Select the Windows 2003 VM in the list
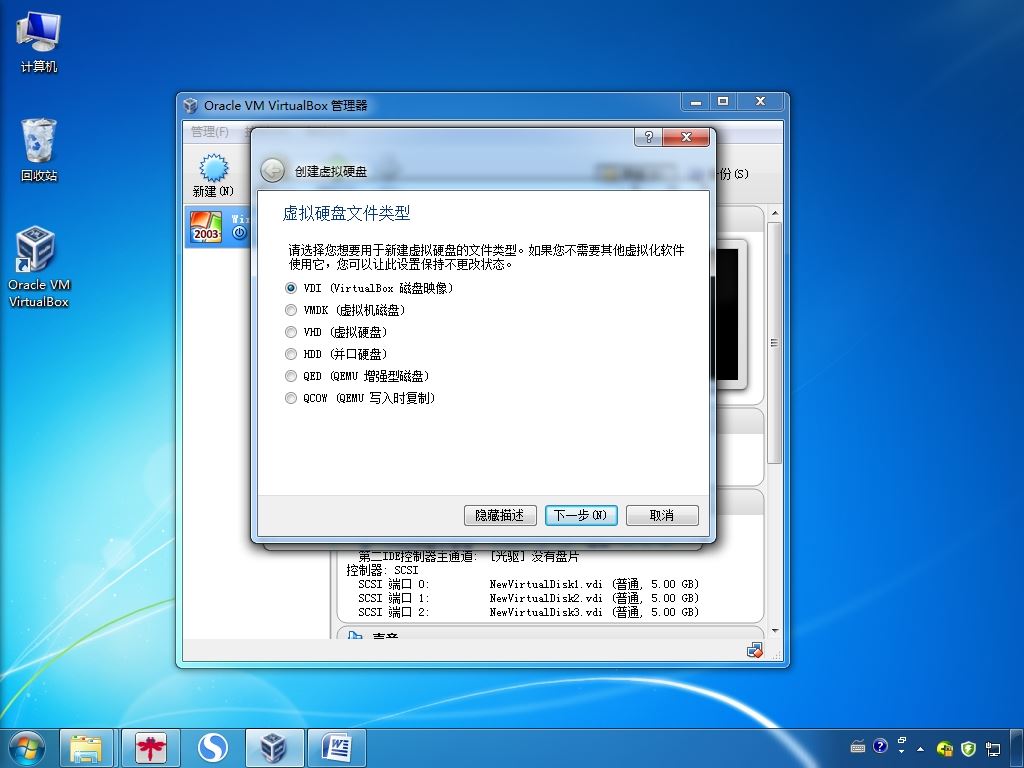 [x=217, y=227]
